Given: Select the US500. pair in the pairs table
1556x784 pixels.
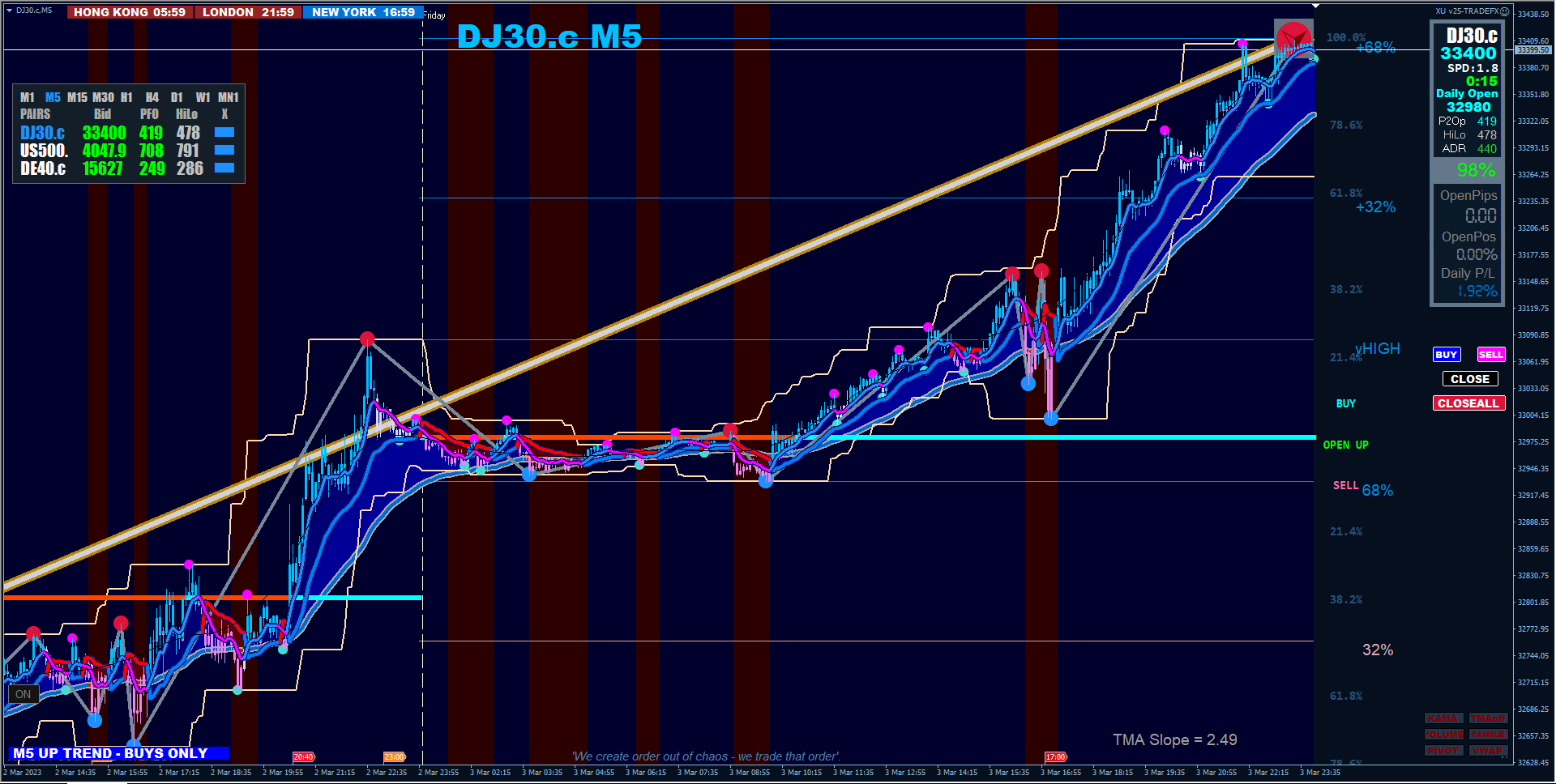Looking at the screenshot, I should [x=45, y=151].
